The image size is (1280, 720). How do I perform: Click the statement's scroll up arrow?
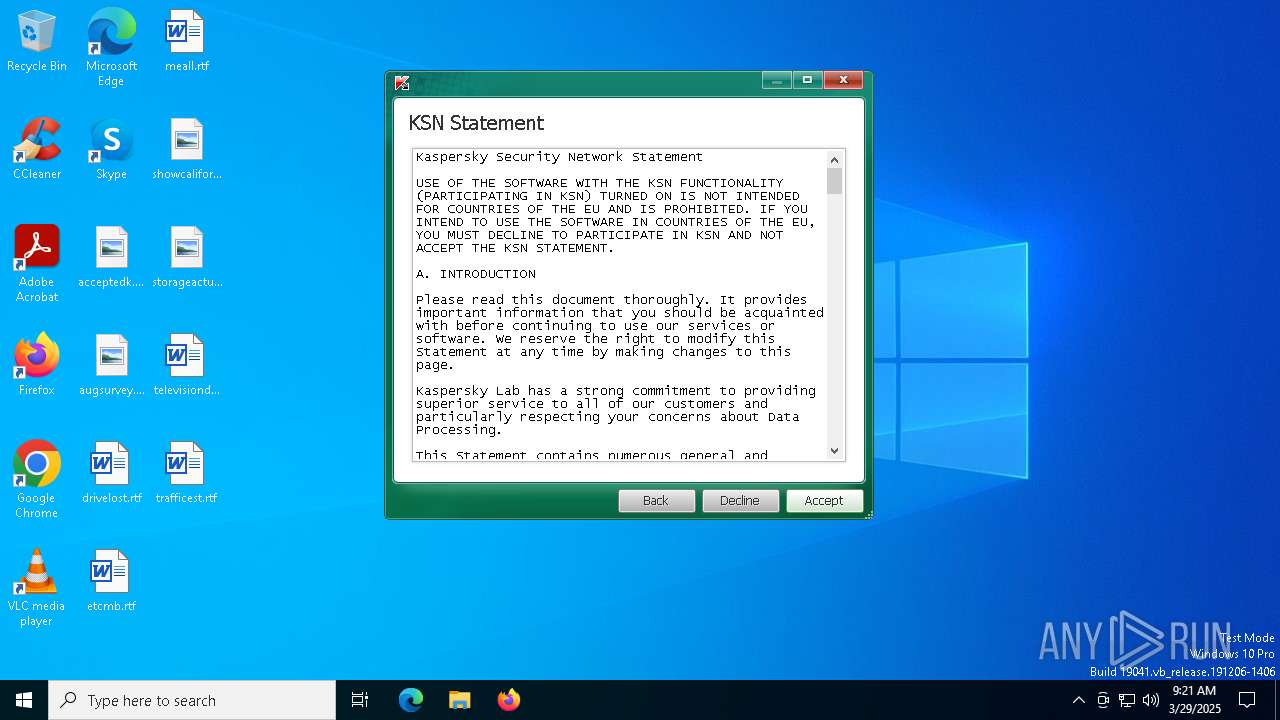[835, 160]
